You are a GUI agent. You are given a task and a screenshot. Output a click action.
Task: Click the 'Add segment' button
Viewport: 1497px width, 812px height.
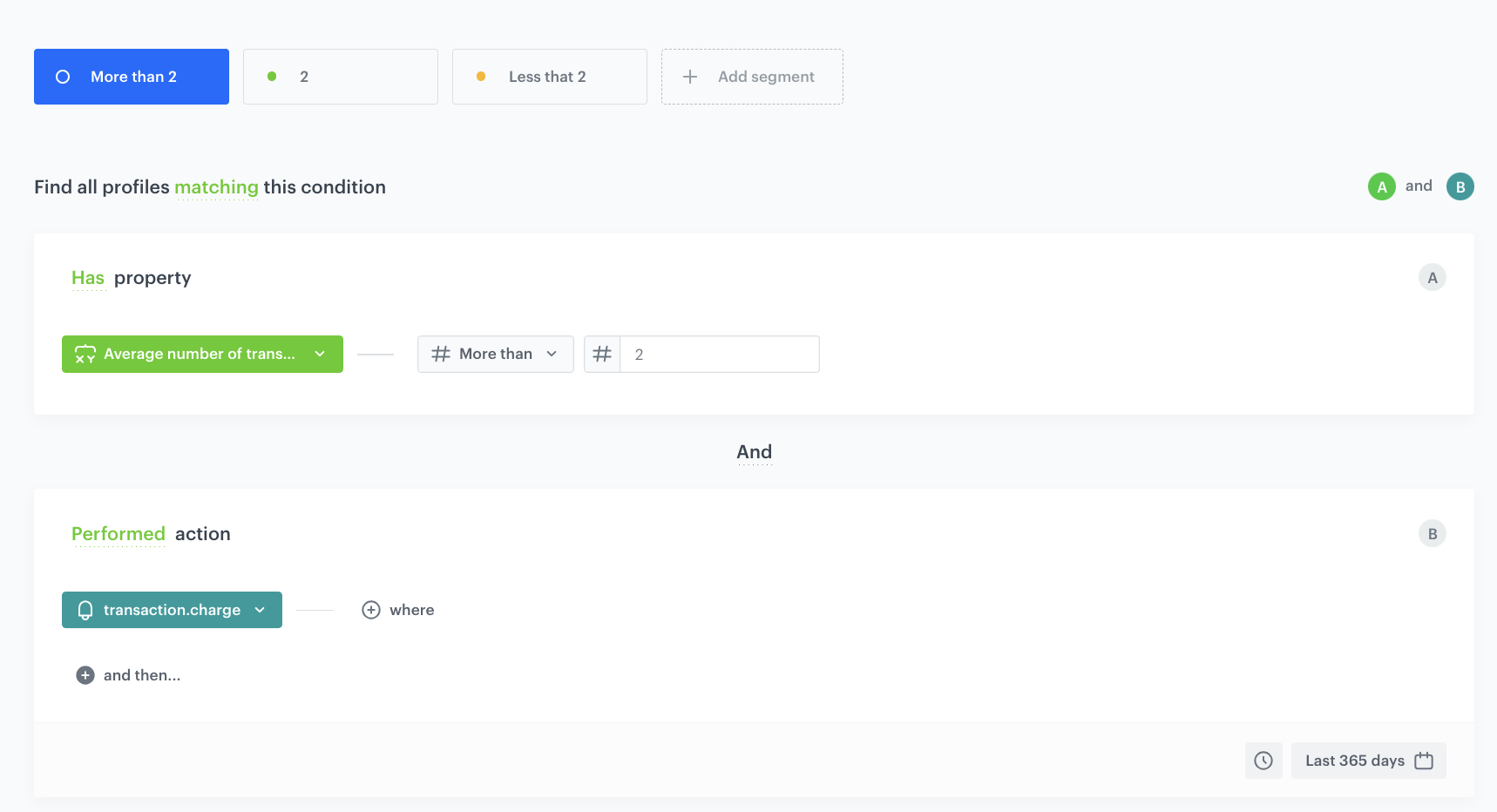(752, 77)
